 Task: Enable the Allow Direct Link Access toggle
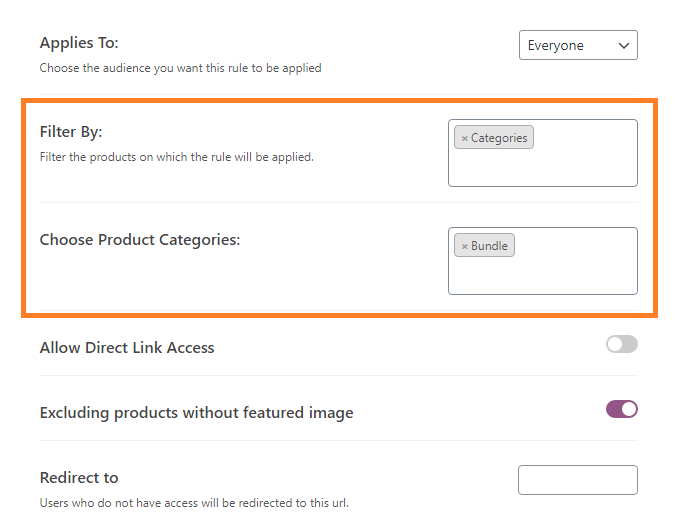622,344
